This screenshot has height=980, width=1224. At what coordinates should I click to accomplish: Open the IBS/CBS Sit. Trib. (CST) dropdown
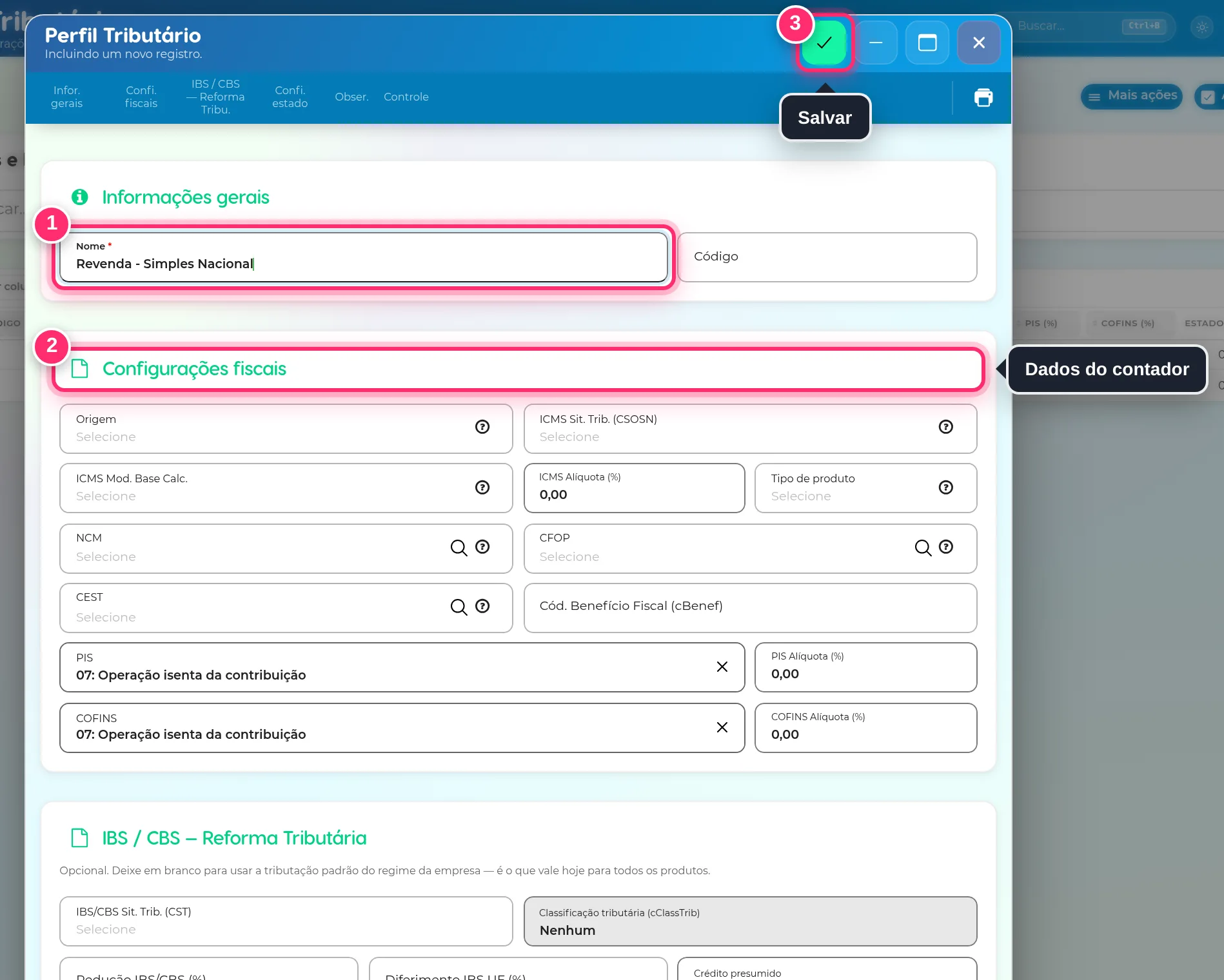[286, 921]
